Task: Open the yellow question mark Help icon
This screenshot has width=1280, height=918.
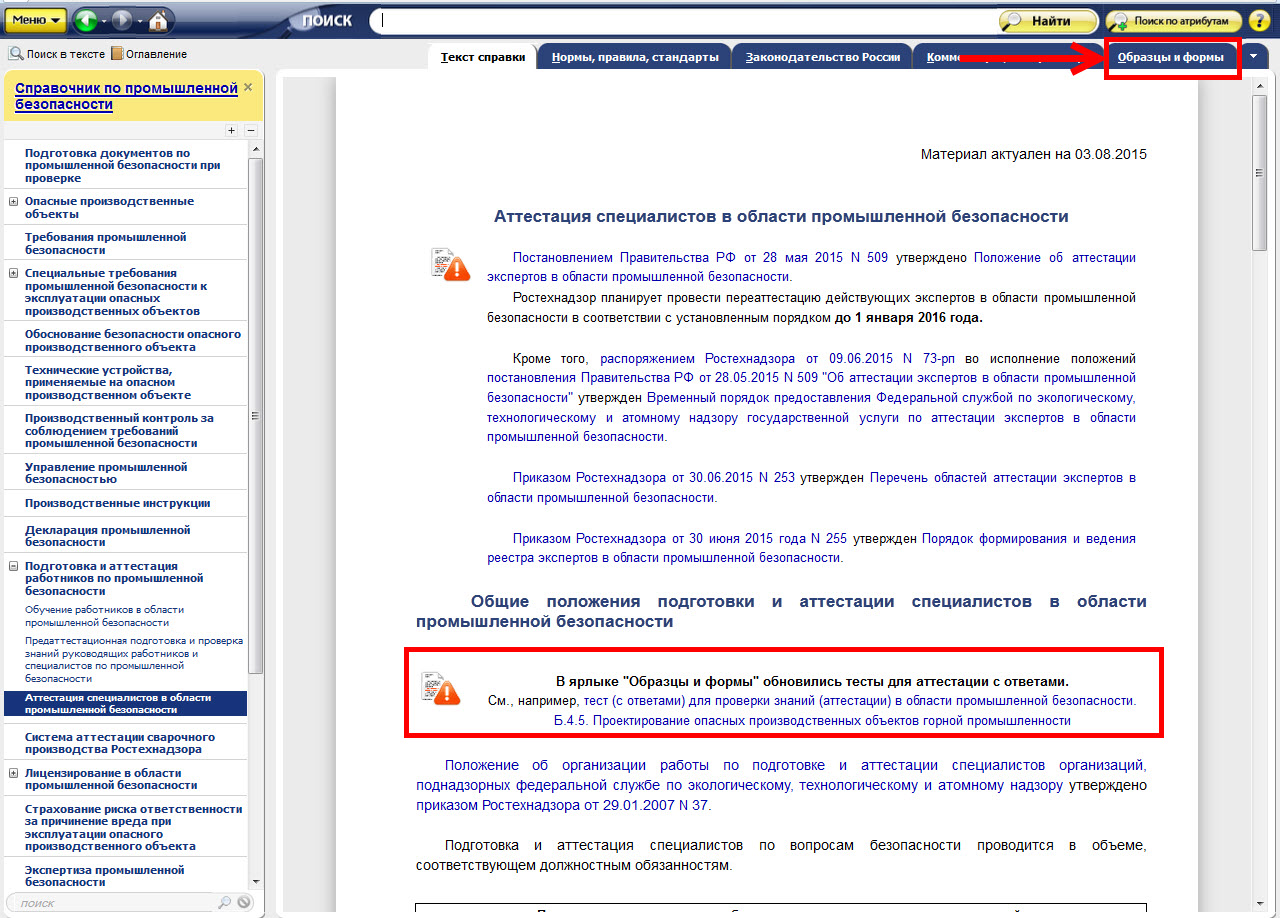Action: [1258, 20]
